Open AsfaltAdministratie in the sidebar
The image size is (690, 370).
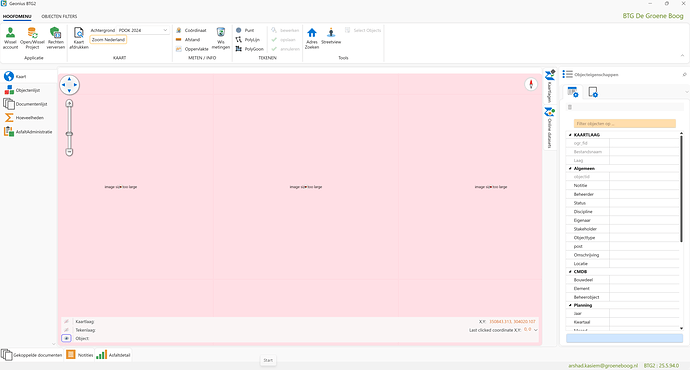28,132
